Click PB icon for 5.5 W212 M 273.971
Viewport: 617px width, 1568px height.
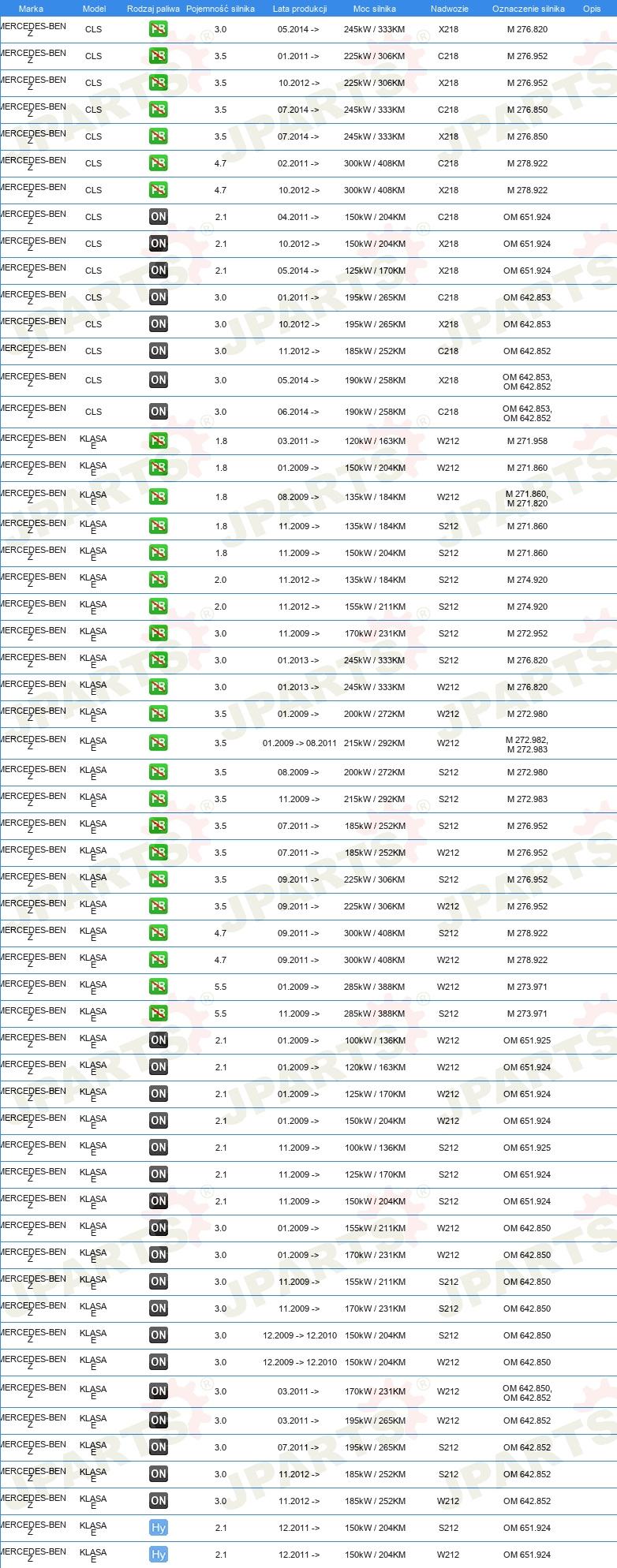[158, 987]
